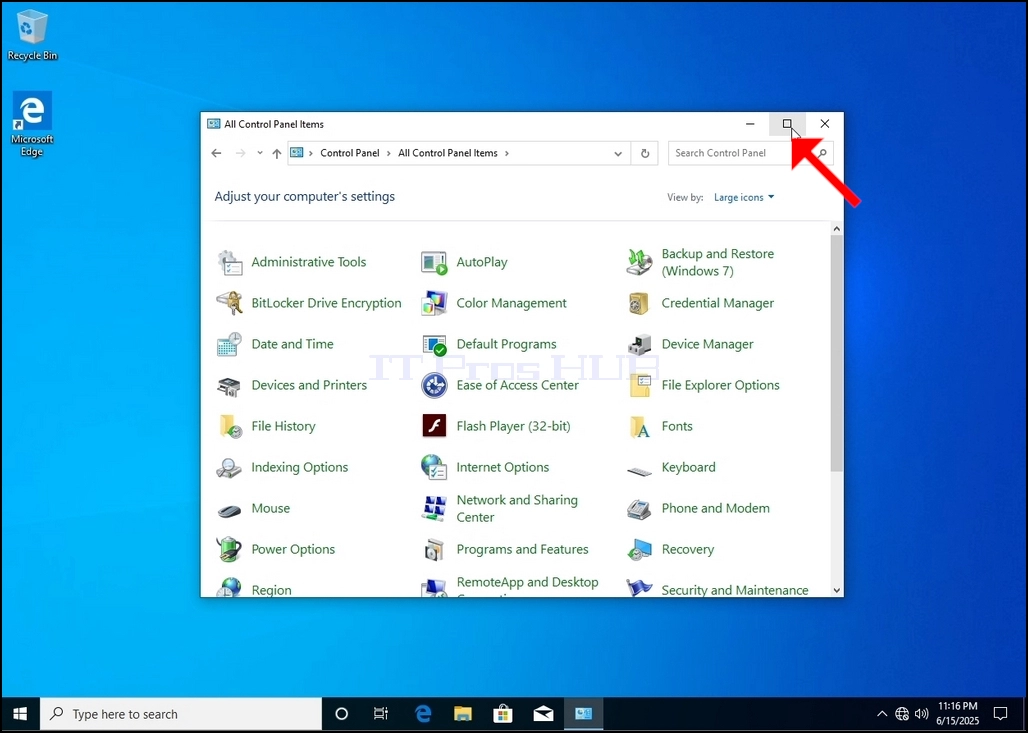The height and width of the screenshot is (733, 1028).
Task: Click the Region link text
Action: click(x=271, y=590)
